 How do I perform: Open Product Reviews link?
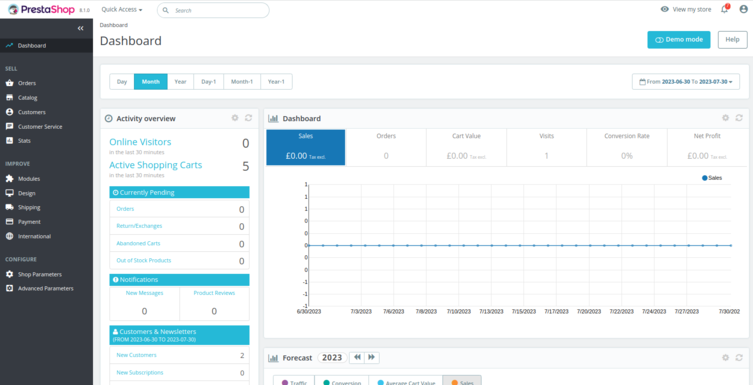coord(214,293)
